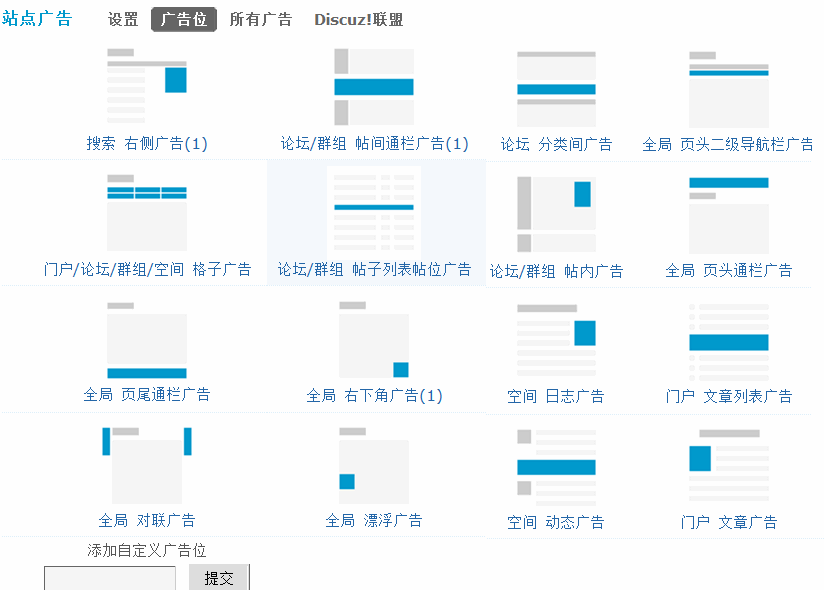The width and height of the screenshot is (824, 590).
Task: Open the 广告位 tab
Action: (183, 19)
